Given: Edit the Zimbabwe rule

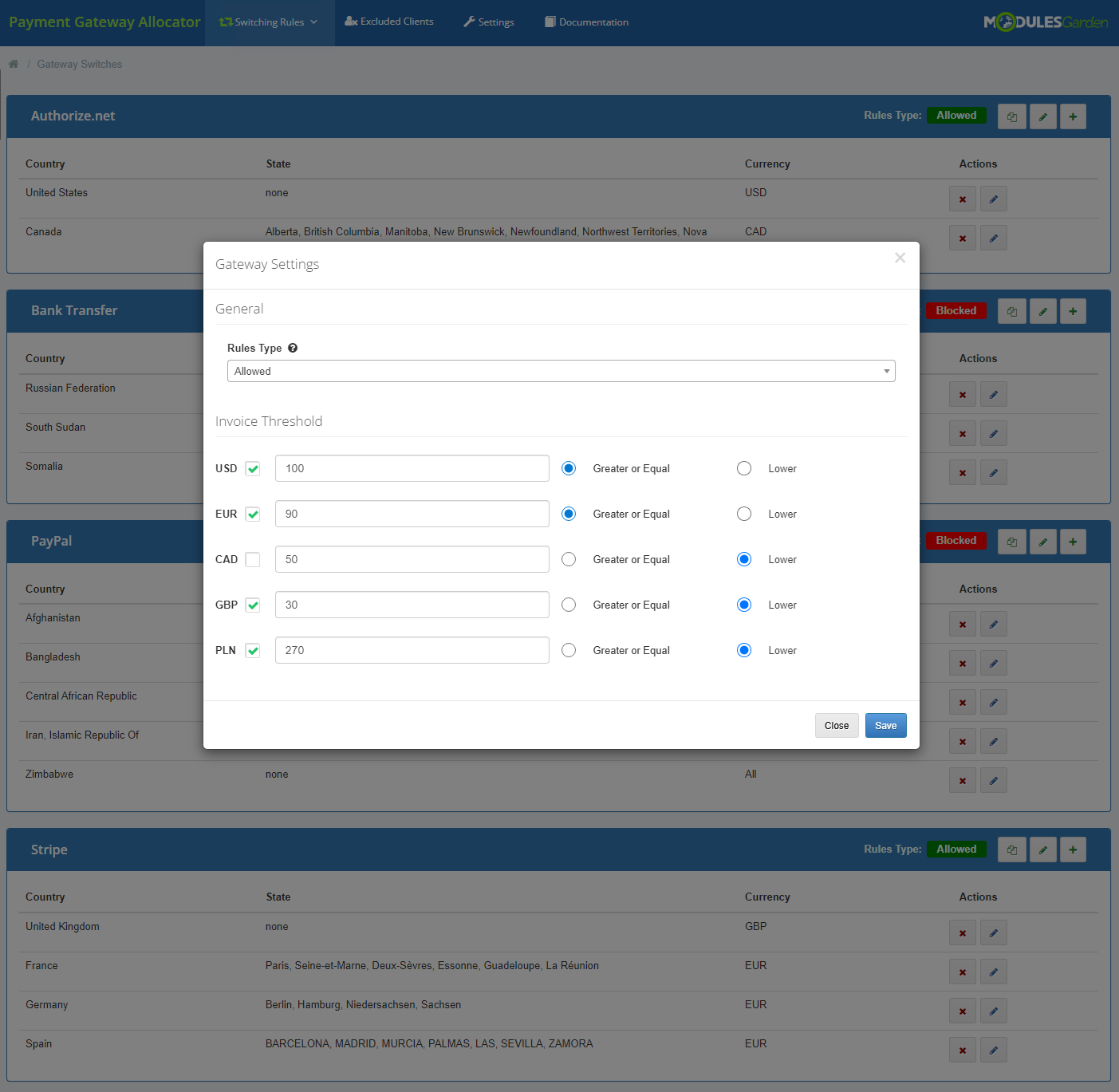Looking at the screenshot, I should (993, 780).
